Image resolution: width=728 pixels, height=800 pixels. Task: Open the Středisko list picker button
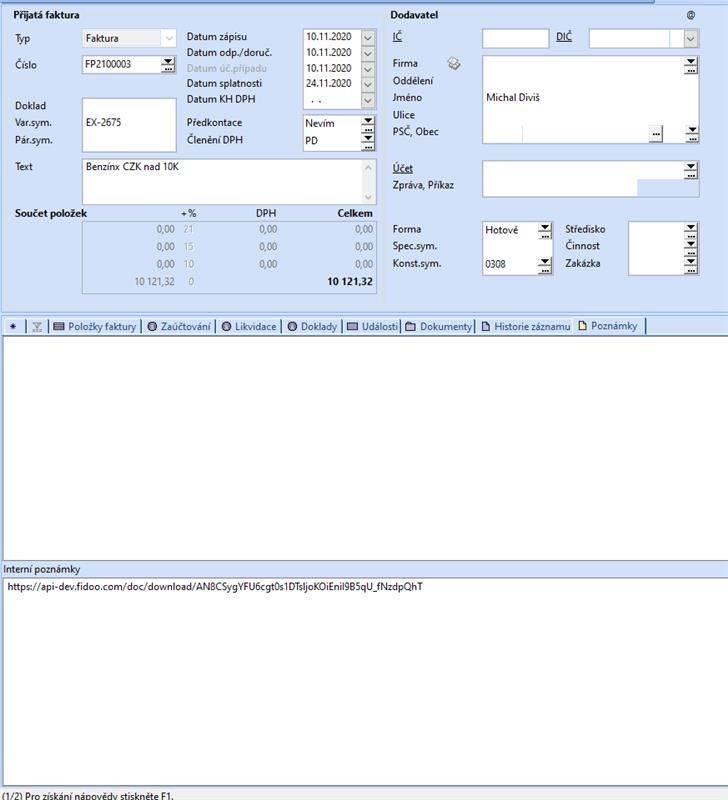pos(691,230)
